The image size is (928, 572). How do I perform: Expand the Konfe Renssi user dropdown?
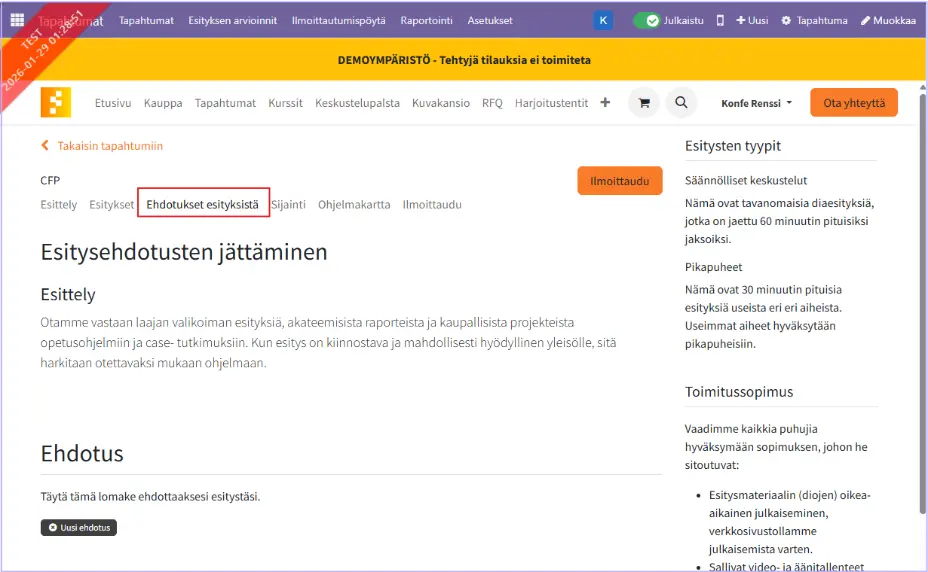[756, 103]
